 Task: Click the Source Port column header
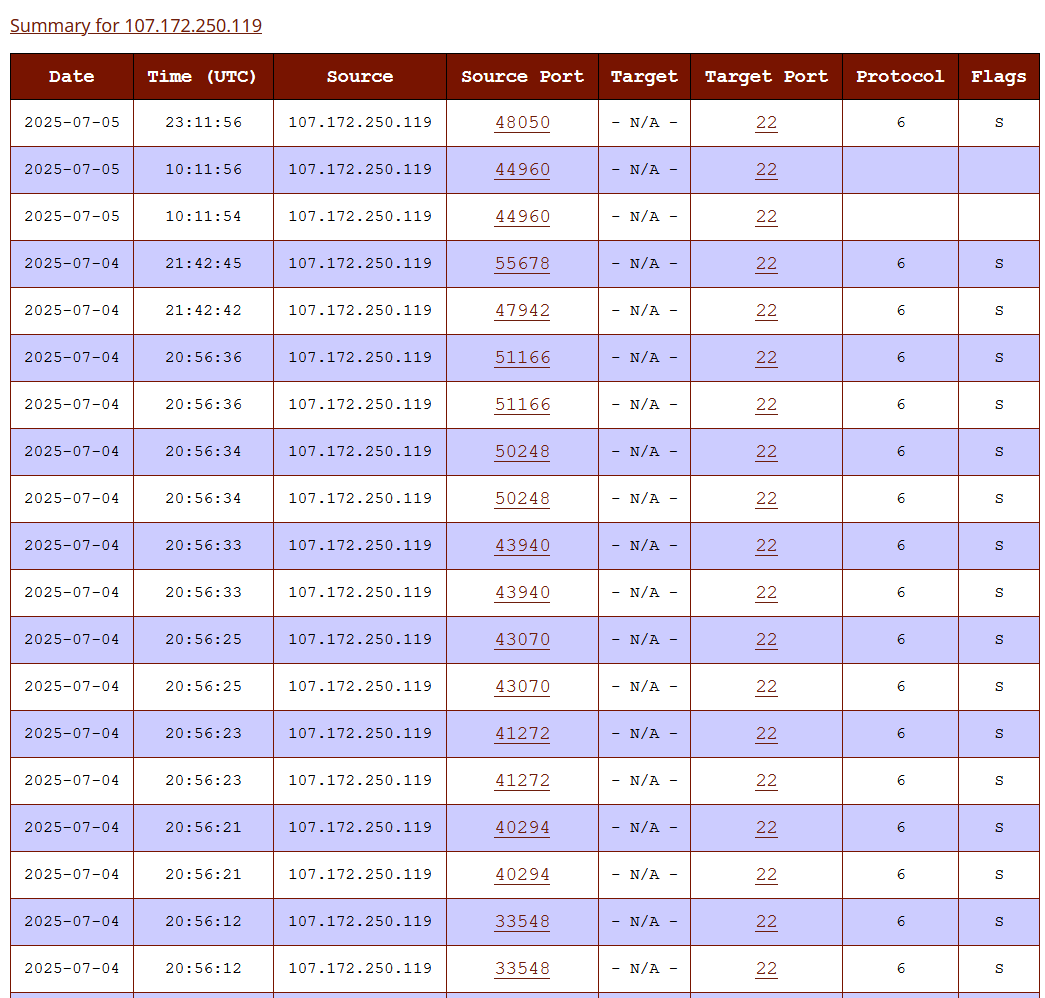click(522, 77)
